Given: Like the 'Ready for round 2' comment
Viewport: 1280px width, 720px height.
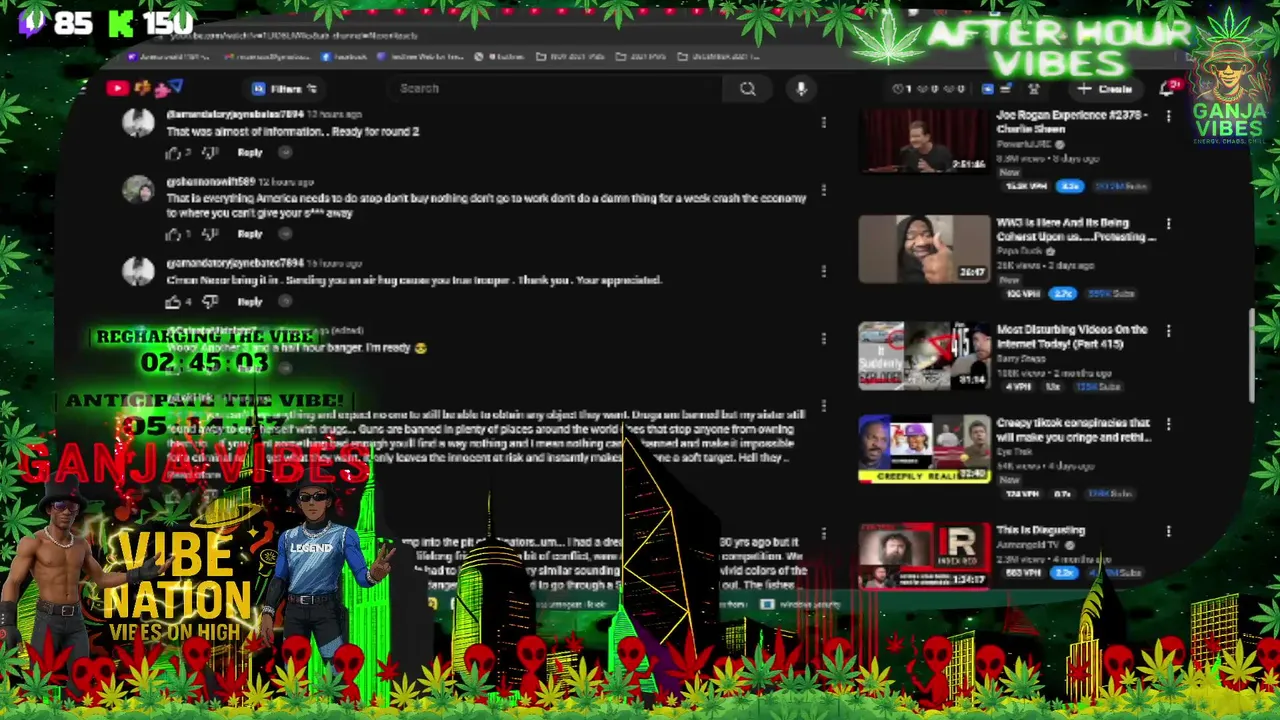Looking at the screenshot, I should point(174,153).
